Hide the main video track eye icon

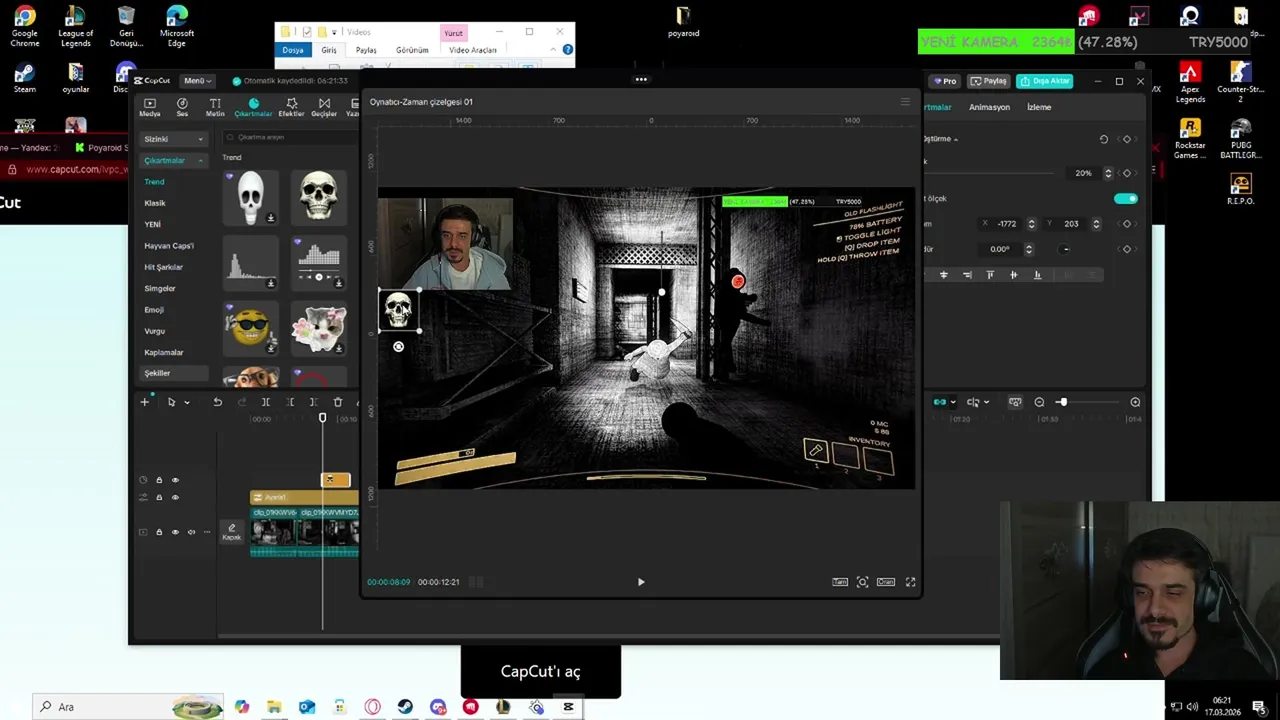175,532
